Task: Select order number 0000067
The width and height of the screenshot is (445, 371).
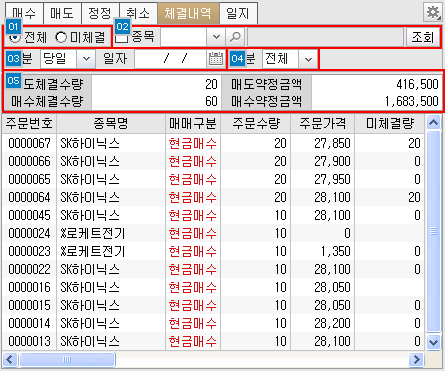Action: pos(29,143)
